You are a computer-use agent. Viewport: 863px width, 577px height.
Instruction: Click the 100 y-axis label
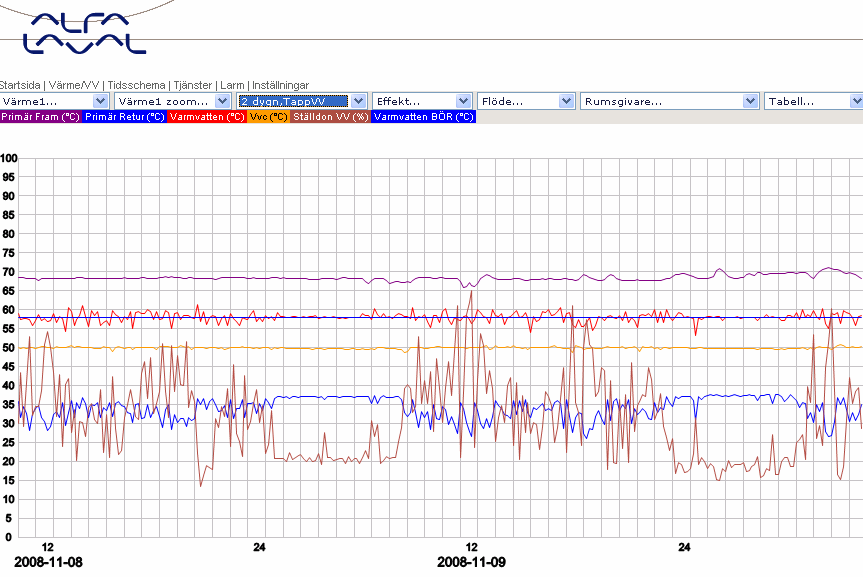pos(9,159)
